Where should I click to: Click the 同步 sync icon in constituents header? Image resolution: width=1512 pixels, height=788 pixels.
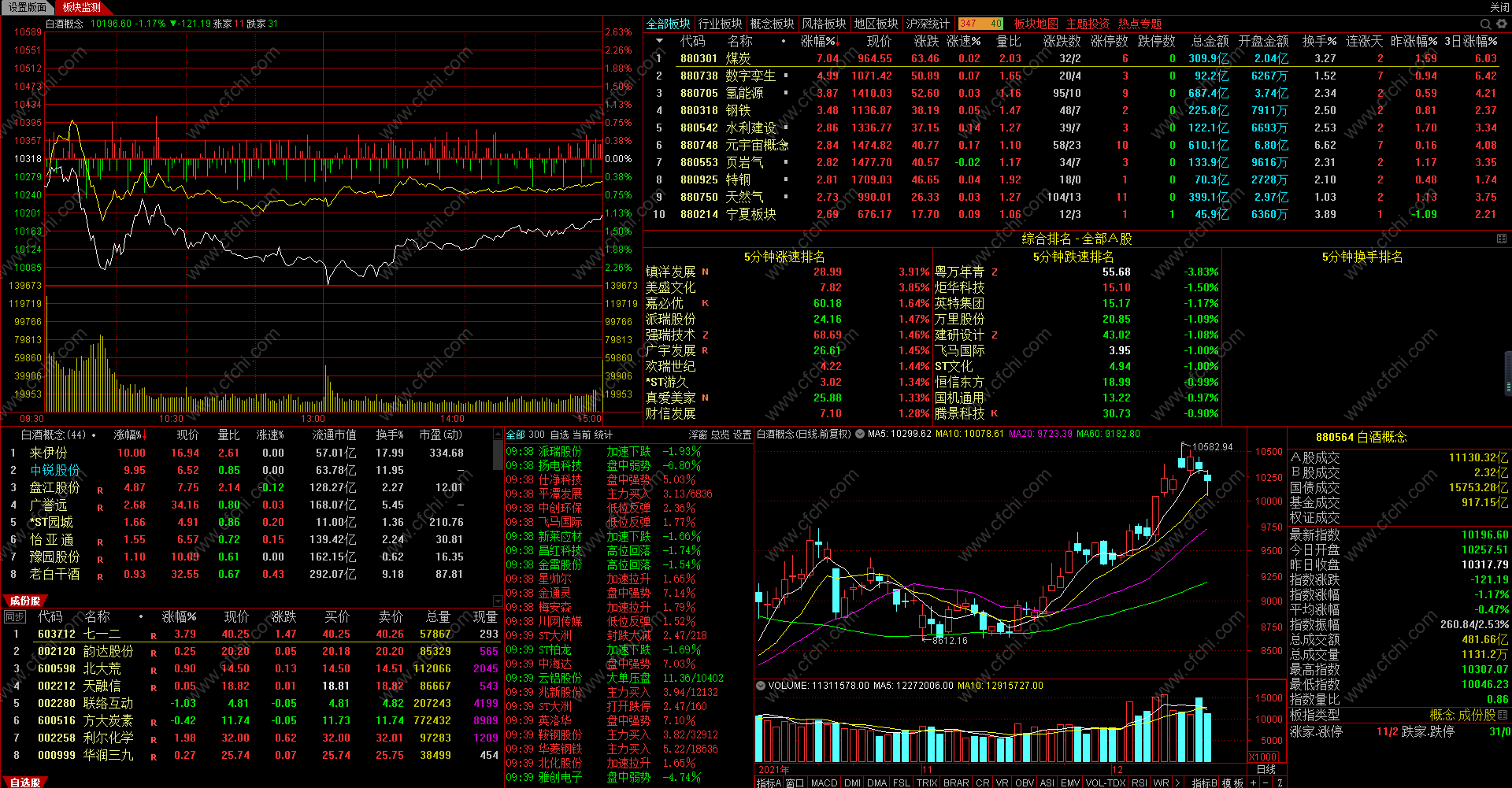[15, 617]
